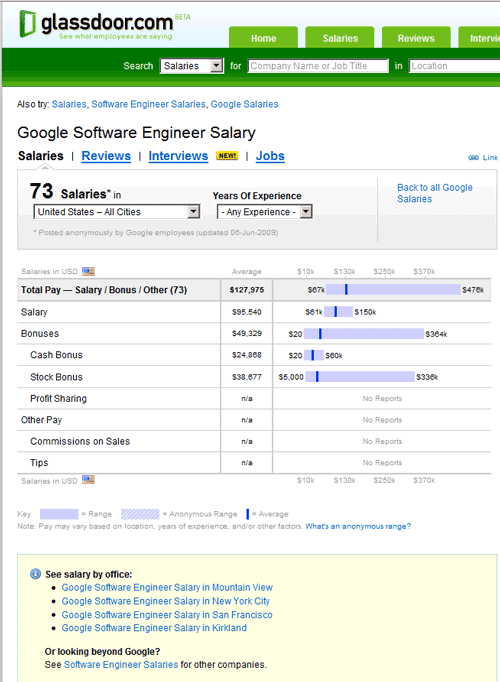Image resolution: width=500 pixels, height=682 pixels.
Task: Click the Company Name or Job Title field
Action: point(318,66)
